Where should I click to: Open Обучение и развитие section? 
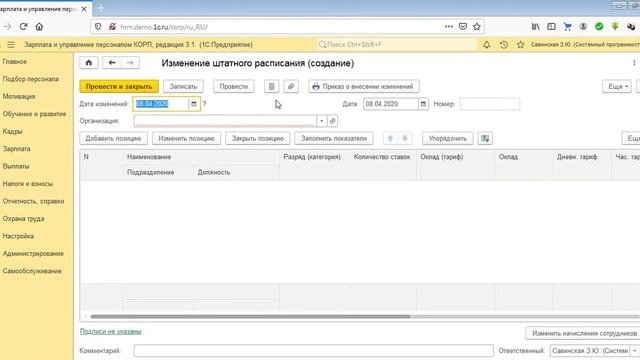34,114
